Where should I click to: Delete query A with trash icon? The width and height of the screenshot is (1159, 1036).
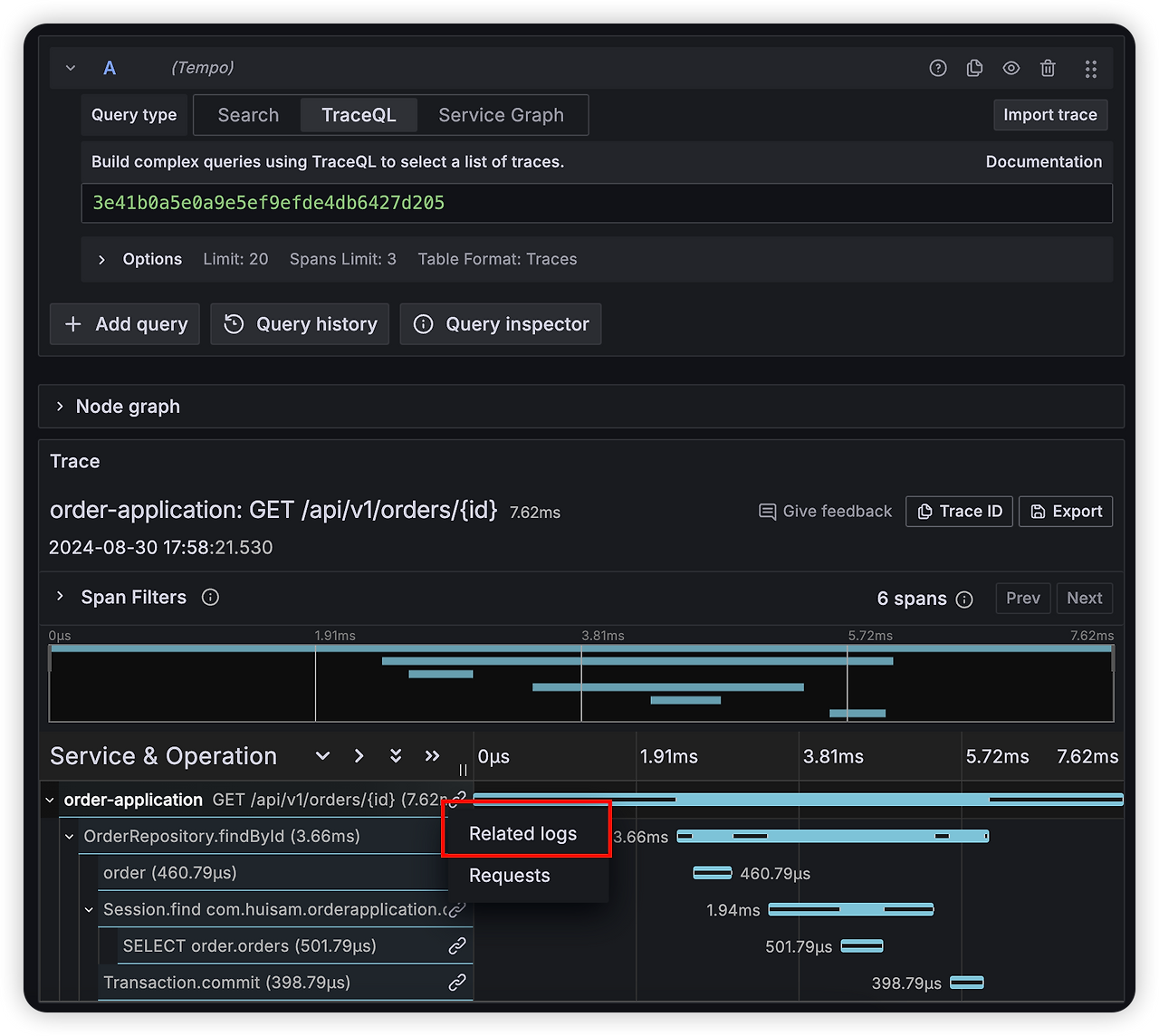[1048, 68]
